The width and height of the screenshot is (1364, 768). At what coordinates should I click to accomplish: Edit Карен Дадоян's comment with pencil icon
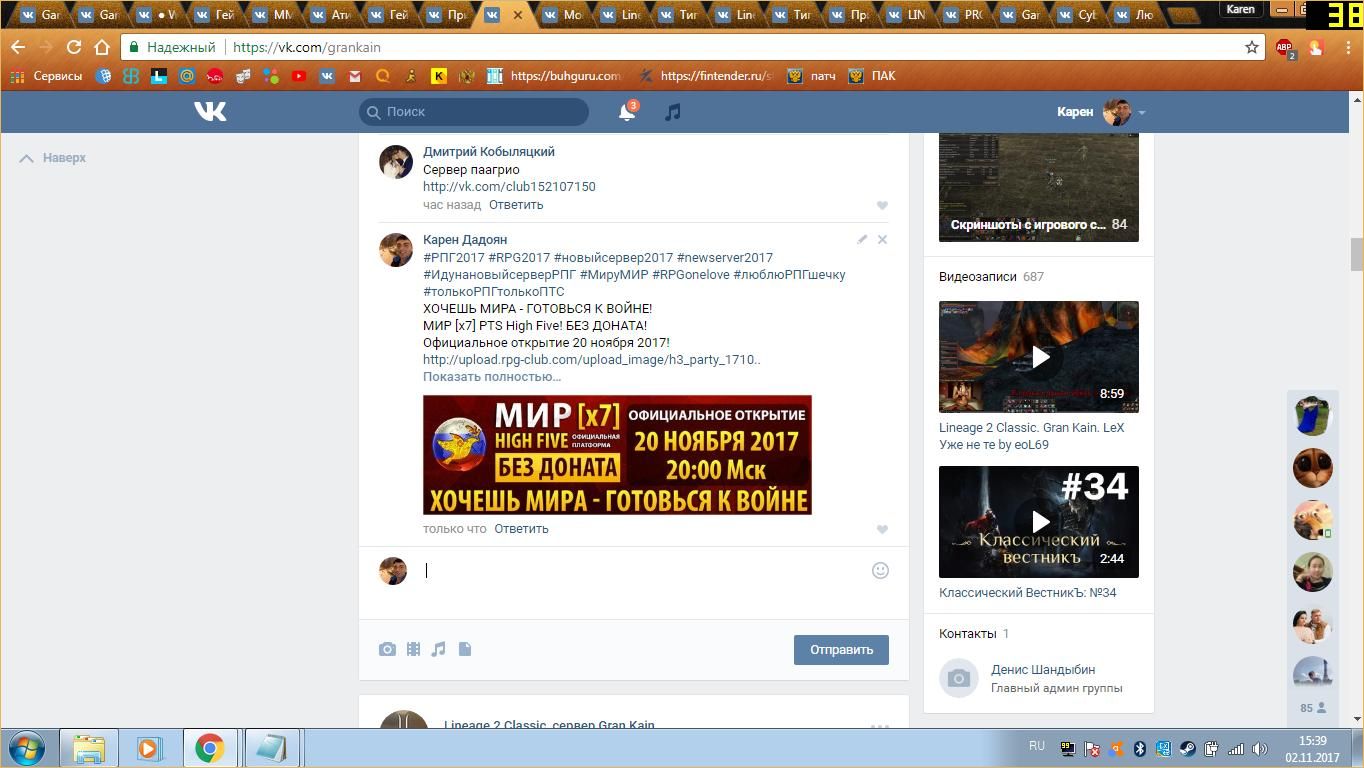[x=862, y=239]
